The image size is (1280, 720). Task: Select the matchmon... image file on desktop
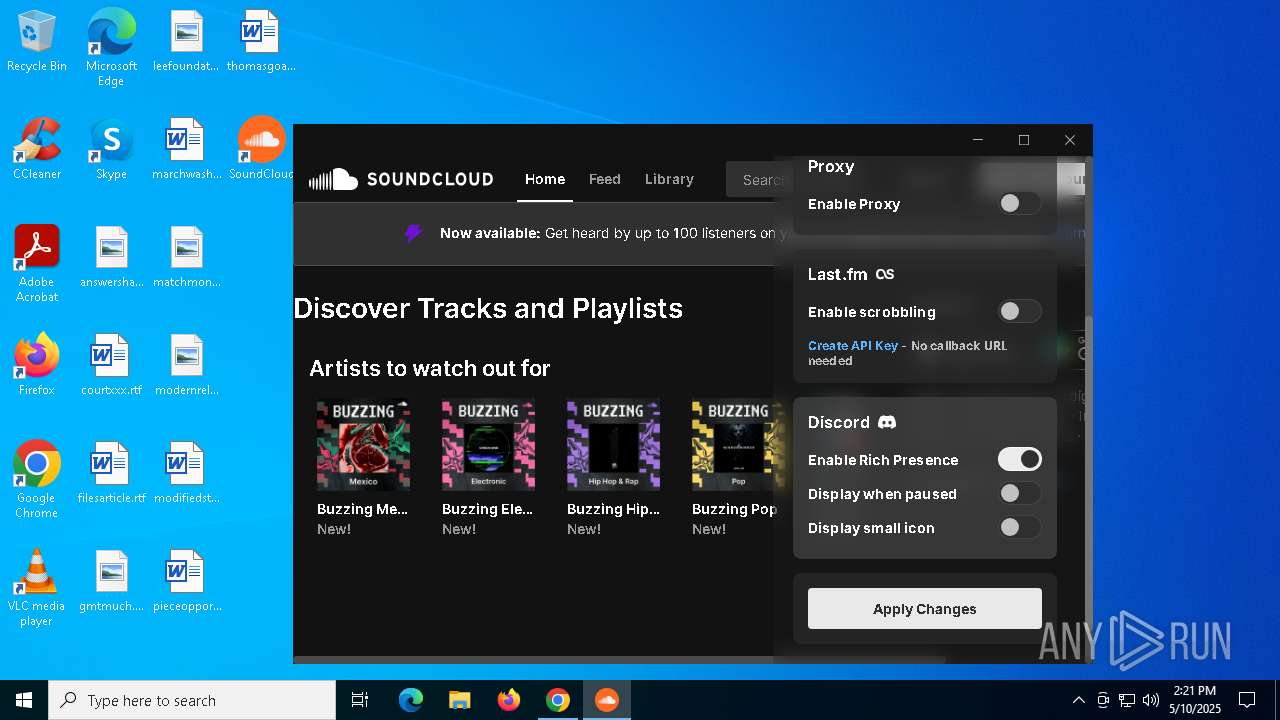pos(186,257)
